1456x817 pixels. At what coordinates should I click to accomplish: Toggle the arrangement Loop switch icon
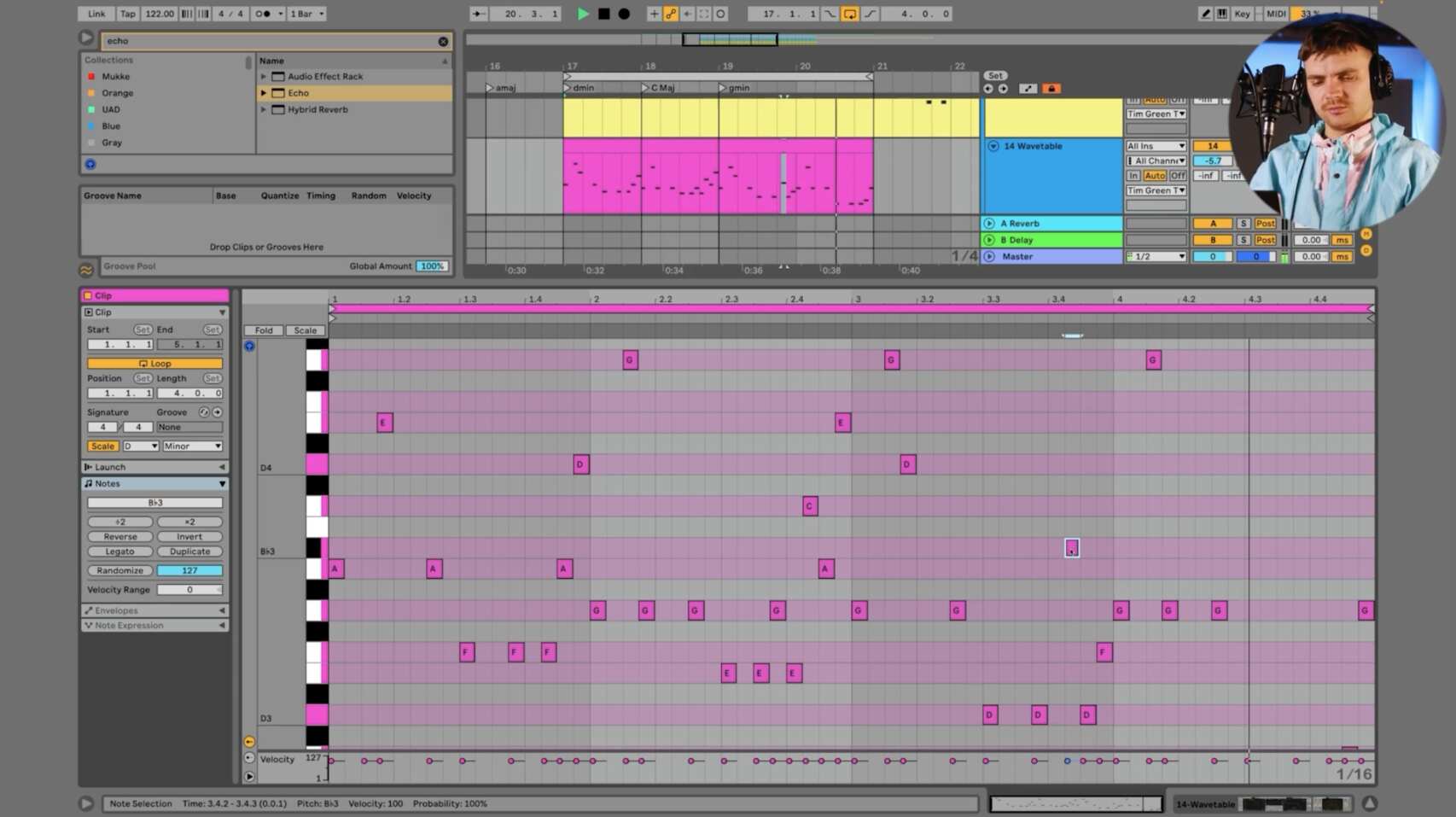[849, 14]
